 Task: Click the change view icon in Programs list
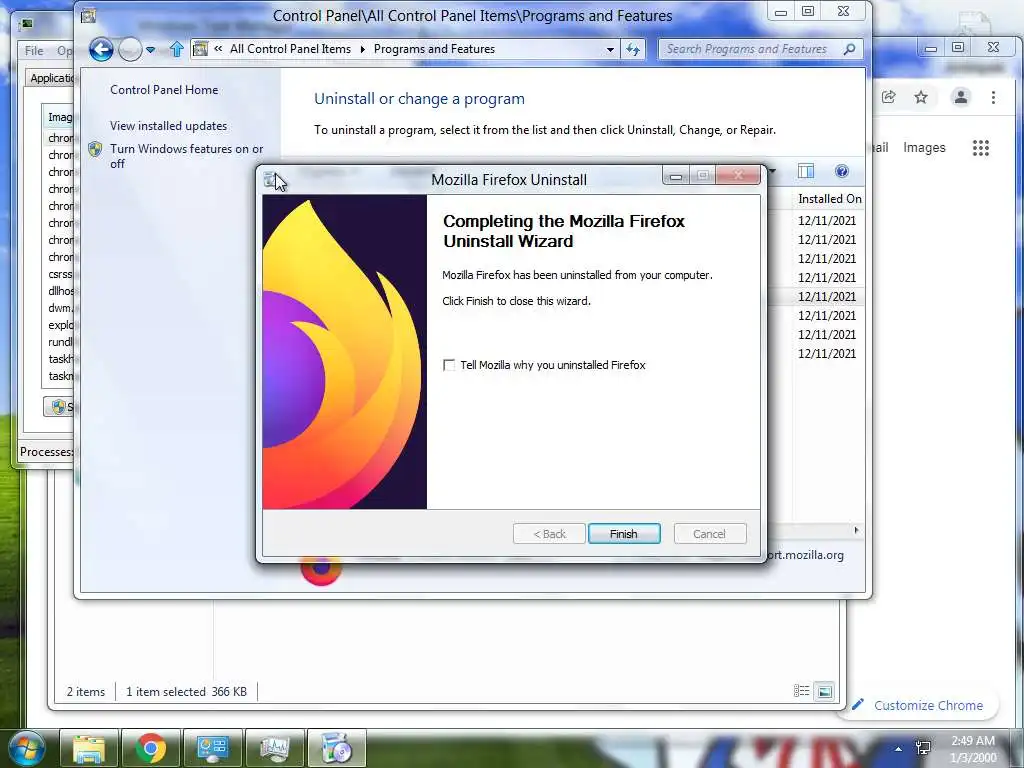tap(806, 171)
